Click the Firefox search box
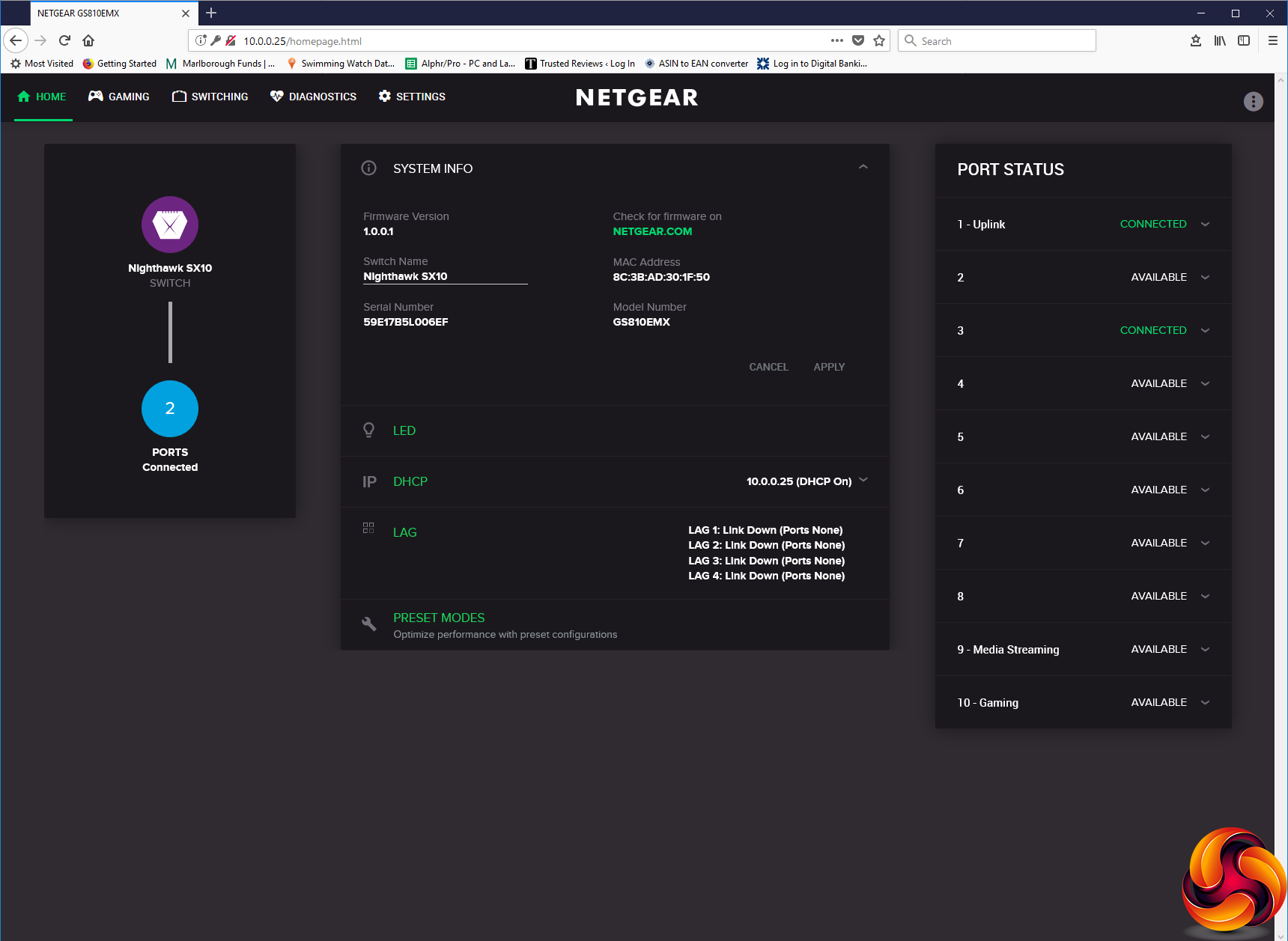Image resolution: width=1288 pixels, height=941 pixels. click(x=997, y=40)
